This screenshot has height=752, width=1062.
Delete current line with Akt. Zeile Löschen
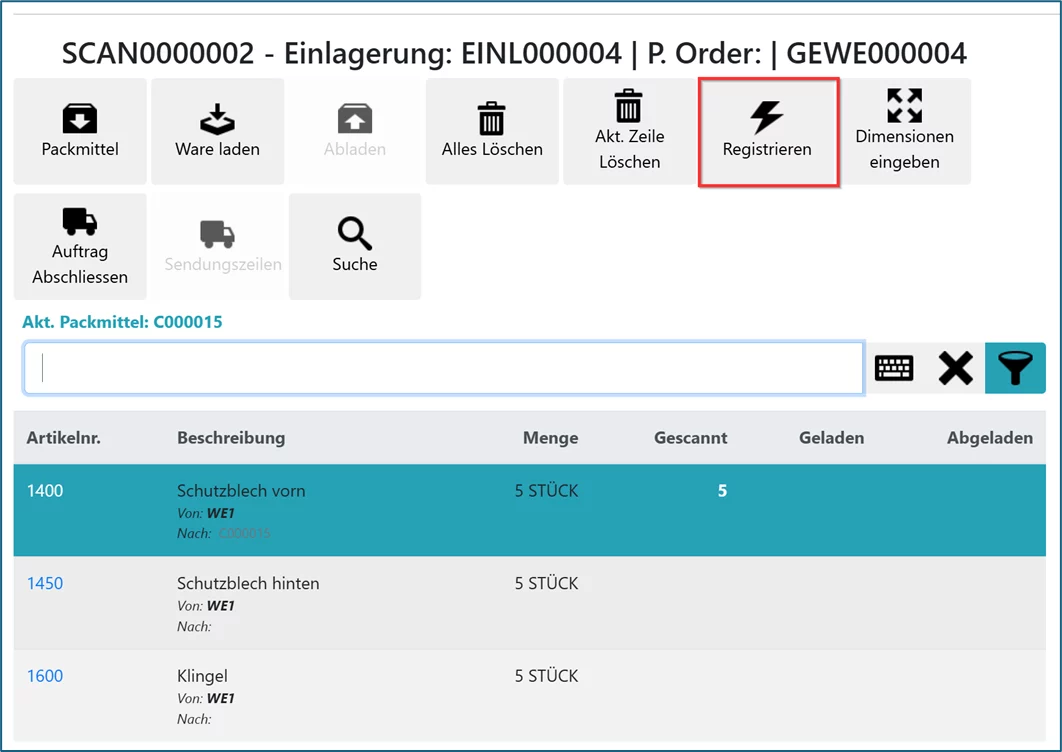click(x=630, y=132)
